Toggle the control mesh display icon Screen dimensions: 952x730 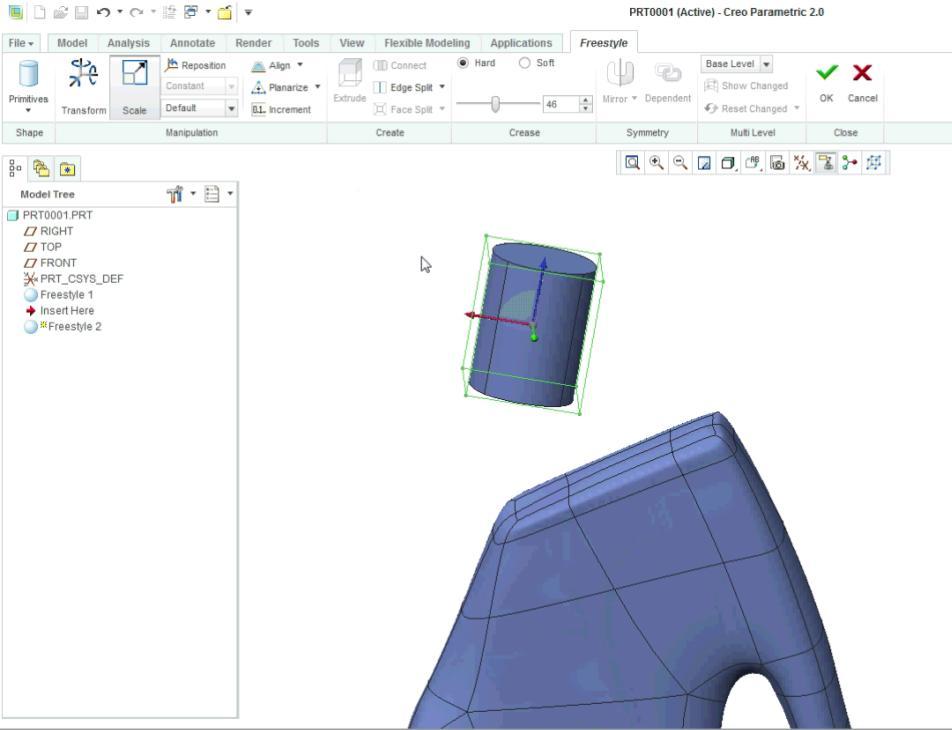click(874, 163)
